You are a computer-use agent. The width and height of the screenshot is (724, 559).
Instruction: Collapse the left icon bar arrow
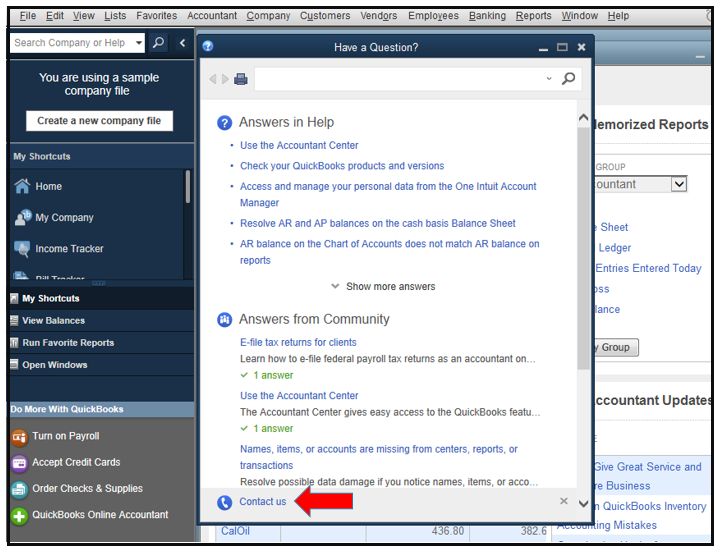tap(183, 43)
